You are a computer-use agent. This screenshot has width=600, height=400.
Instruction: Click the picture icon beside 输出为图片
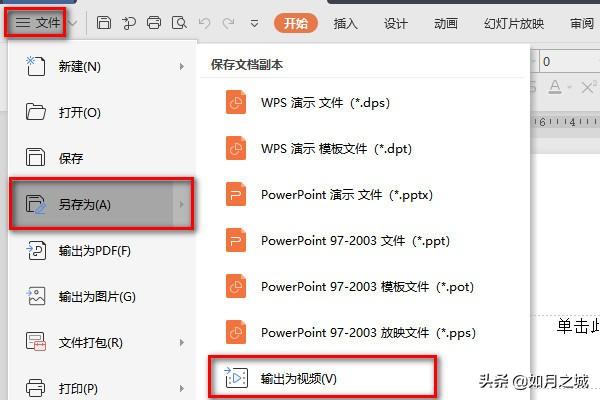[x=36, y=297]
